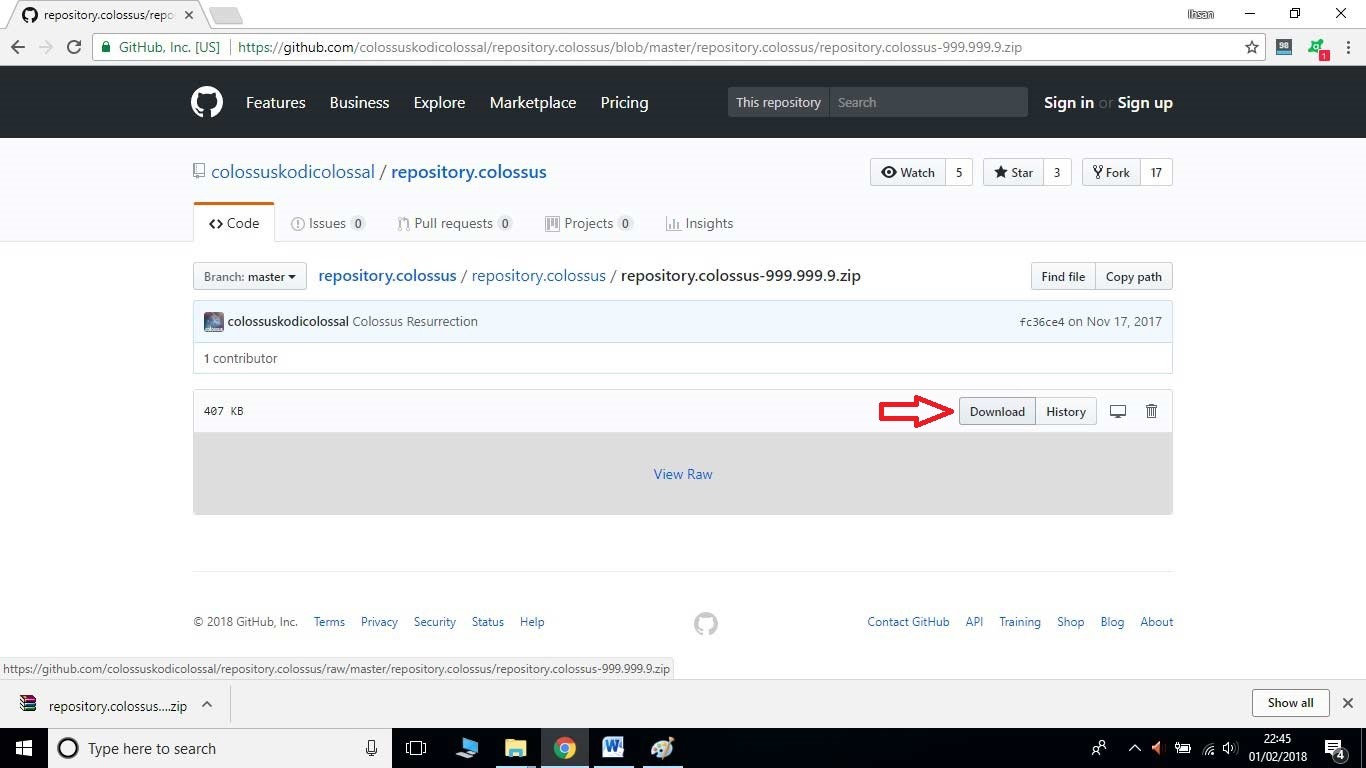This screenshot has width=1366, height=768.
Task: Open file in GitHub Desktop icon
Action: [x=1118, y=411]
